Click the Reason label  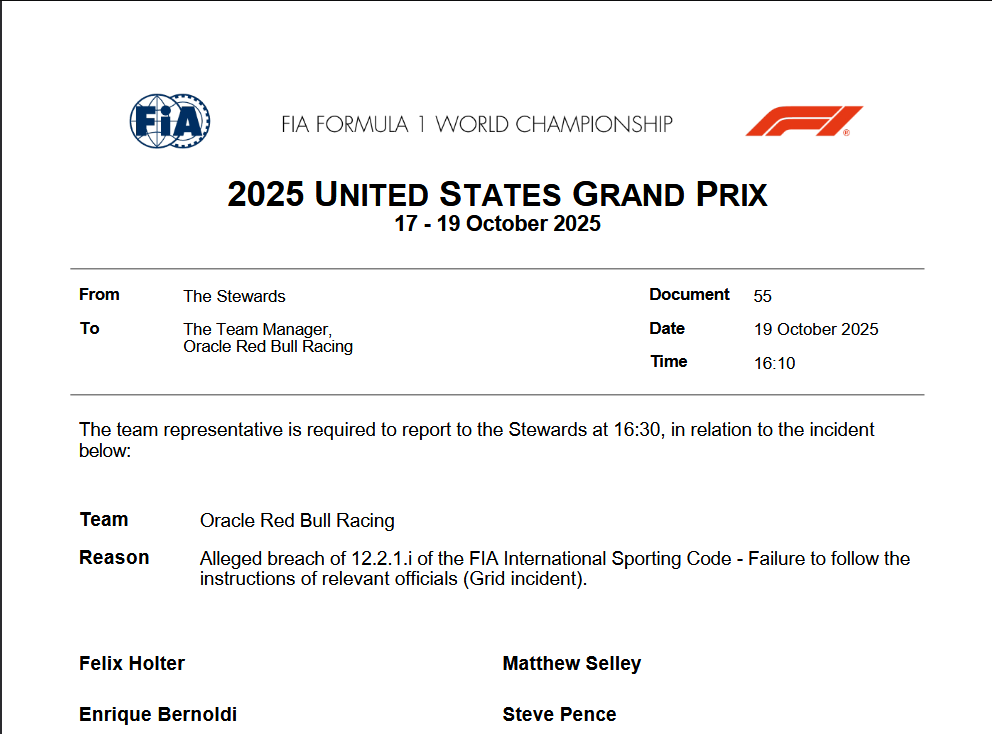click(x=114, y=557)
